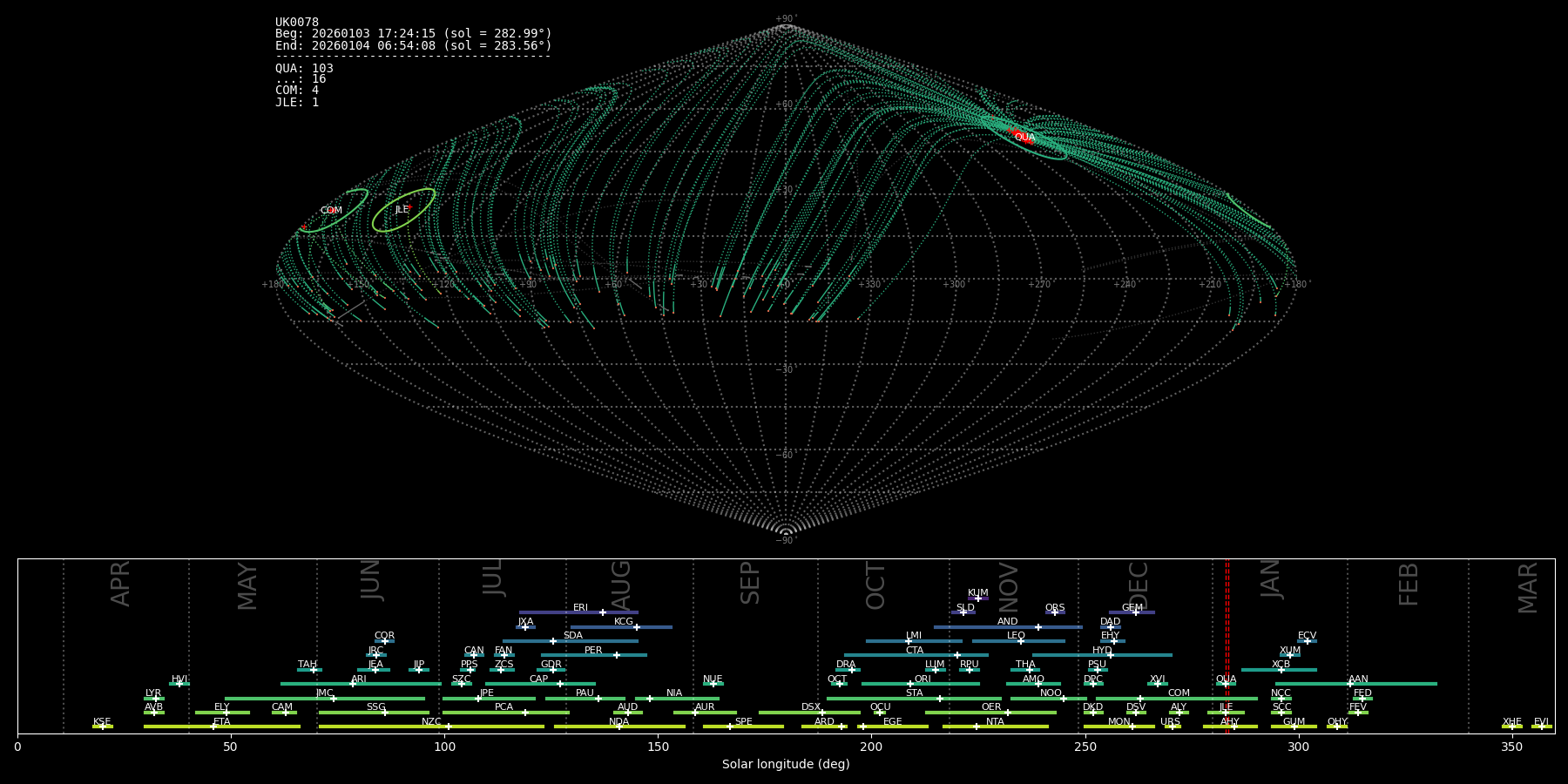1568x784 pixels.
Task: Select the ORI shower peak marker
Action: 910,684
